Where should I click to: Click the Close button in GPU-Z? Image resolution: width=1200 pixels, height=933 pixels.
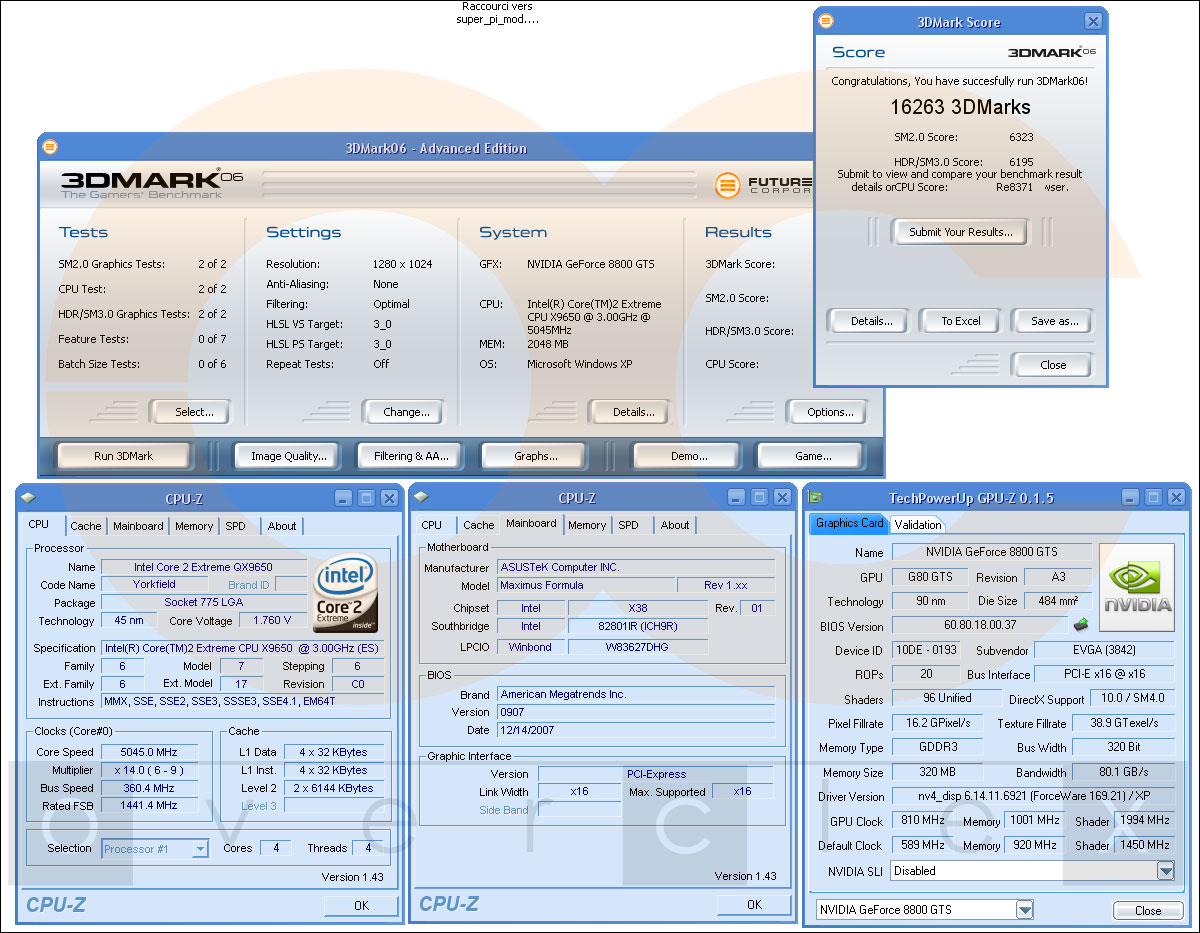(1148, 910)
